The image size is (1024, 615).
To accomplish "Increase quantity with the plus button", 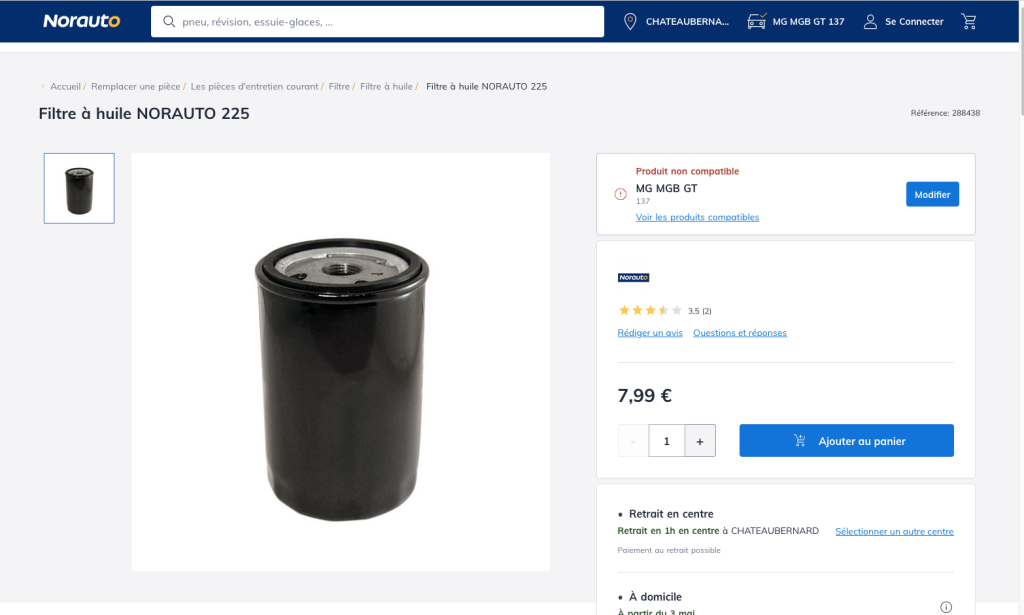I will click(700, 441).
